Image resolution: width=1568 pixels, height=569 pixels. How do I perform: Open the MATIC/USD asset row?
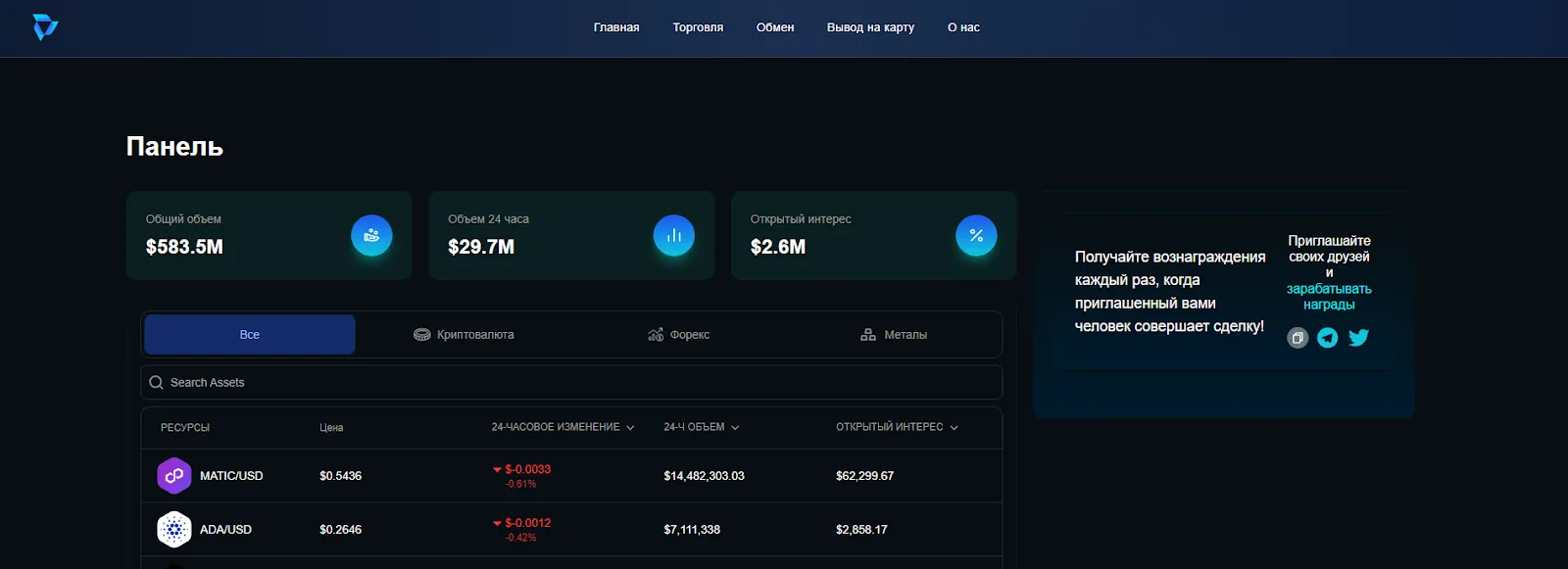[571, 476]
